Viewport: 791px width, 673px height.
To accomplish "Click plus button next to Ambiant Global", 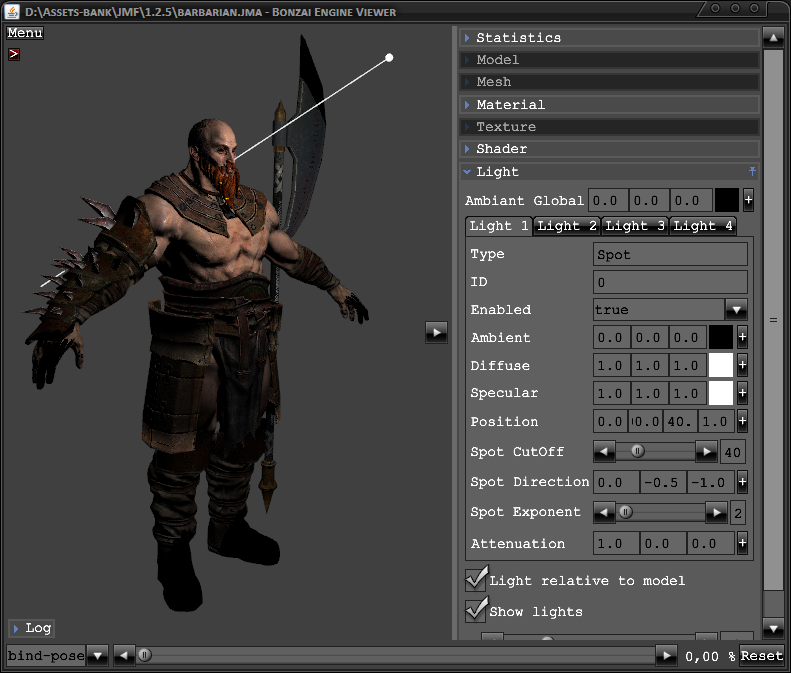I will point(748,200).
